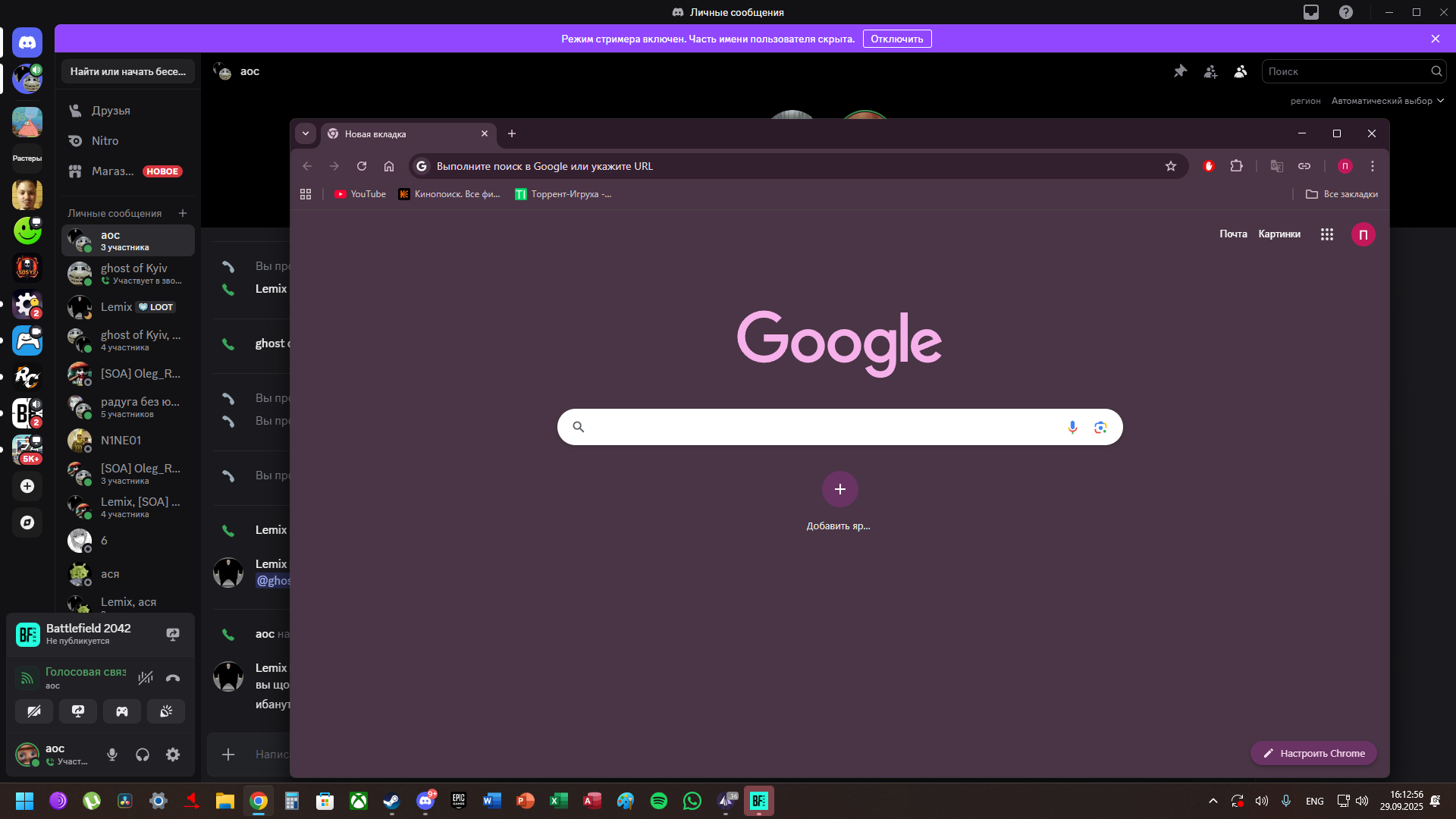Open Discord inbox icon in the title bar
1456x819 pixels.
(1311, 12)
